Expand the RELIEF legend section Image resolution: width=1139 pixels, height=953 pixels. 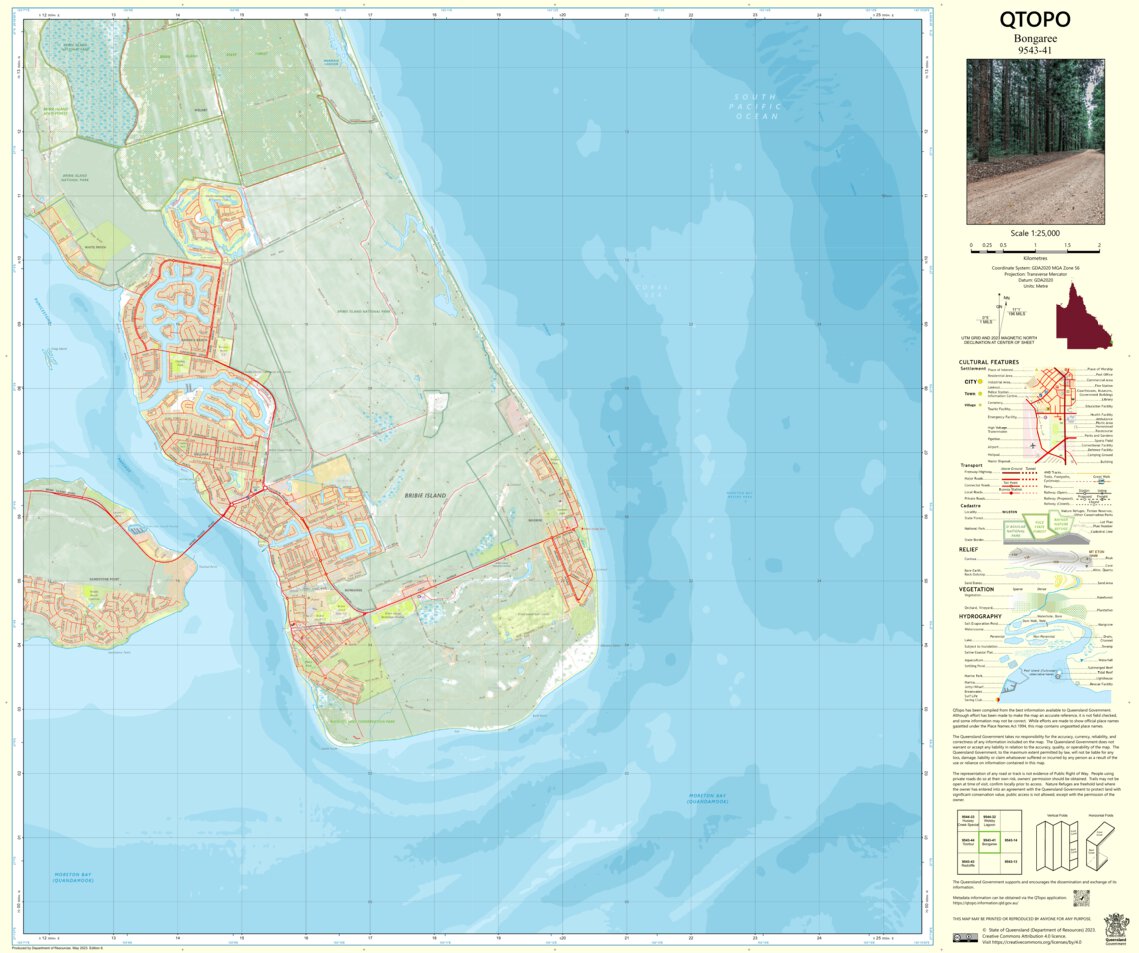pyautogui.click(x=969, y=549)
